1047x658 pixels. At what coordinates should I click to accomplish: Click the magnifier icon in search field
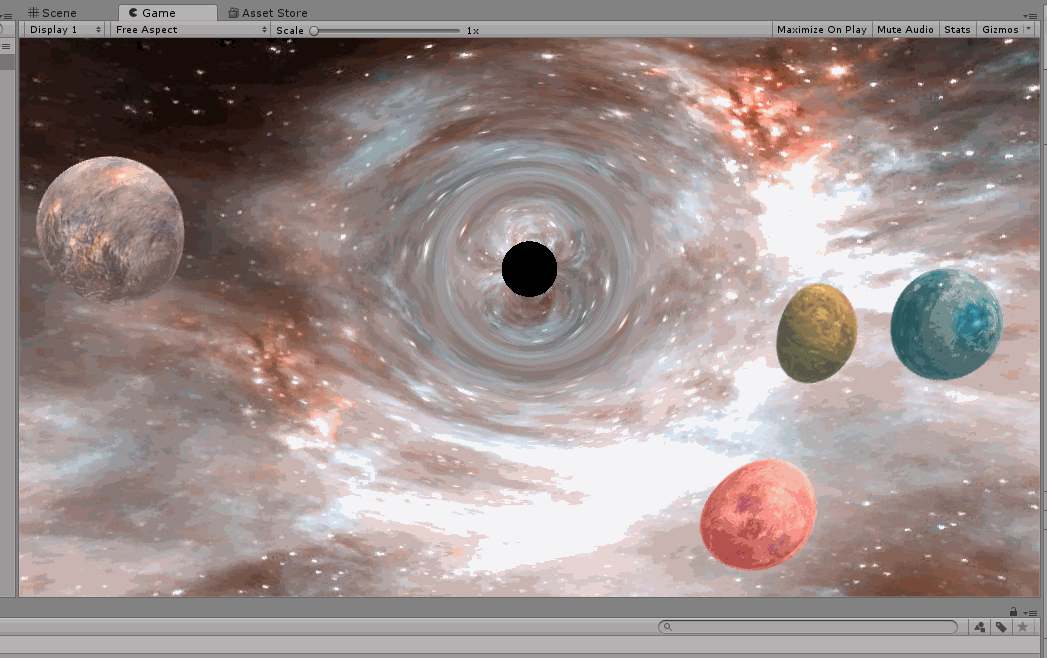(667, 627)
